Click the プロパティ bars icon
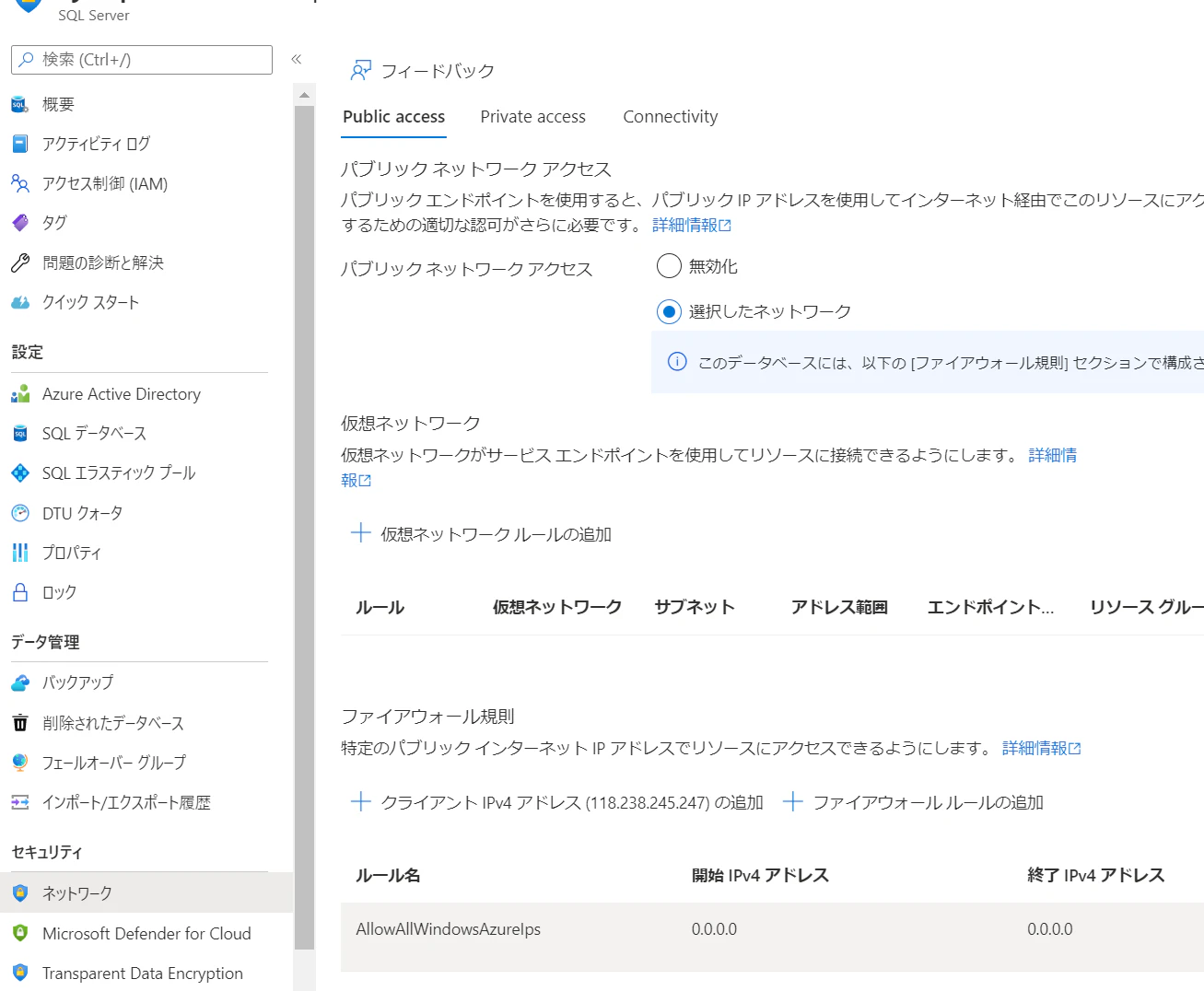The image size is (1204, 991). (19, 553)
